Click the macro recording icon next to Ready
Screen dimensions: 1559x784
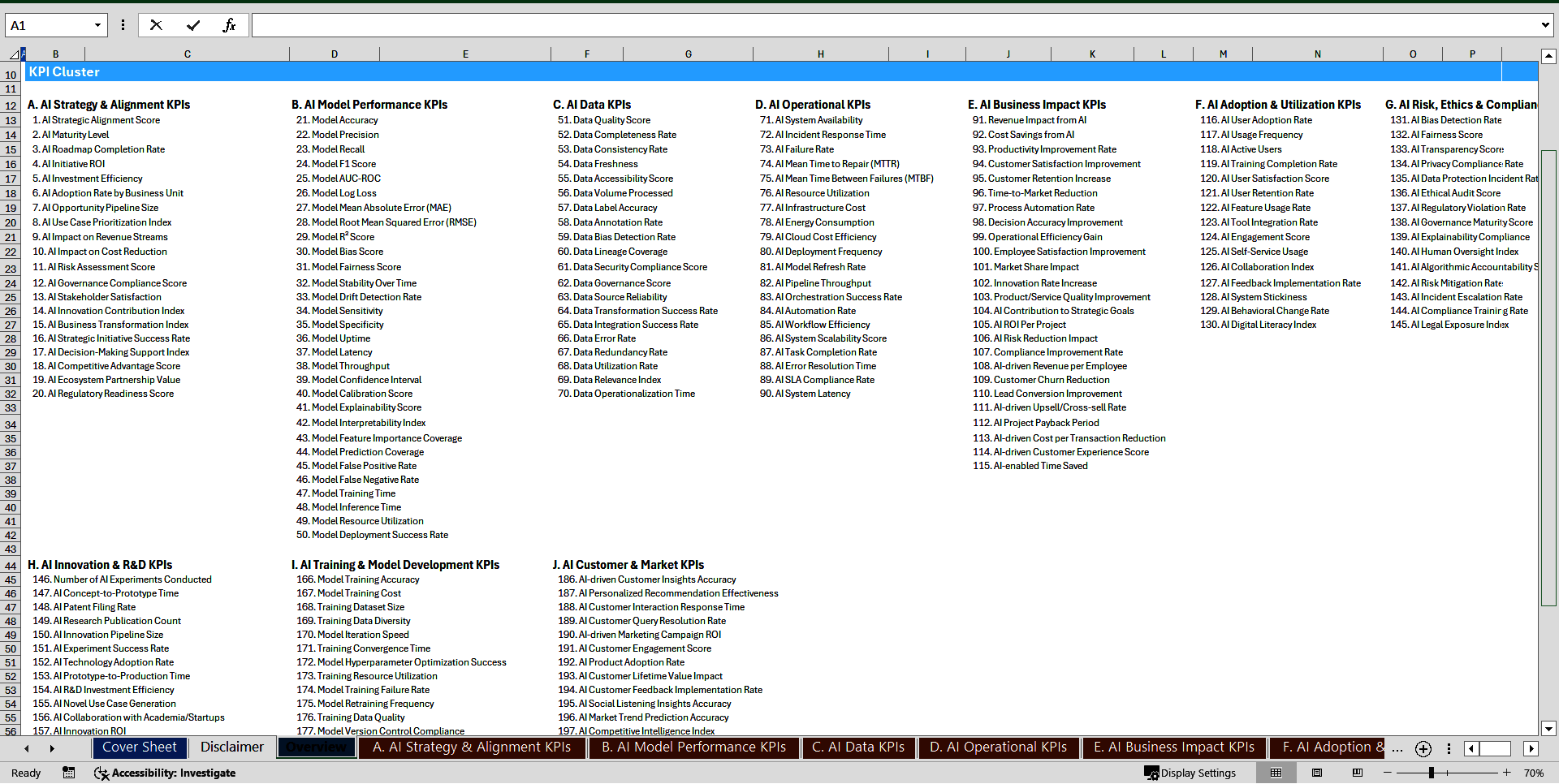pyautogui.click(x=69, y=773)
